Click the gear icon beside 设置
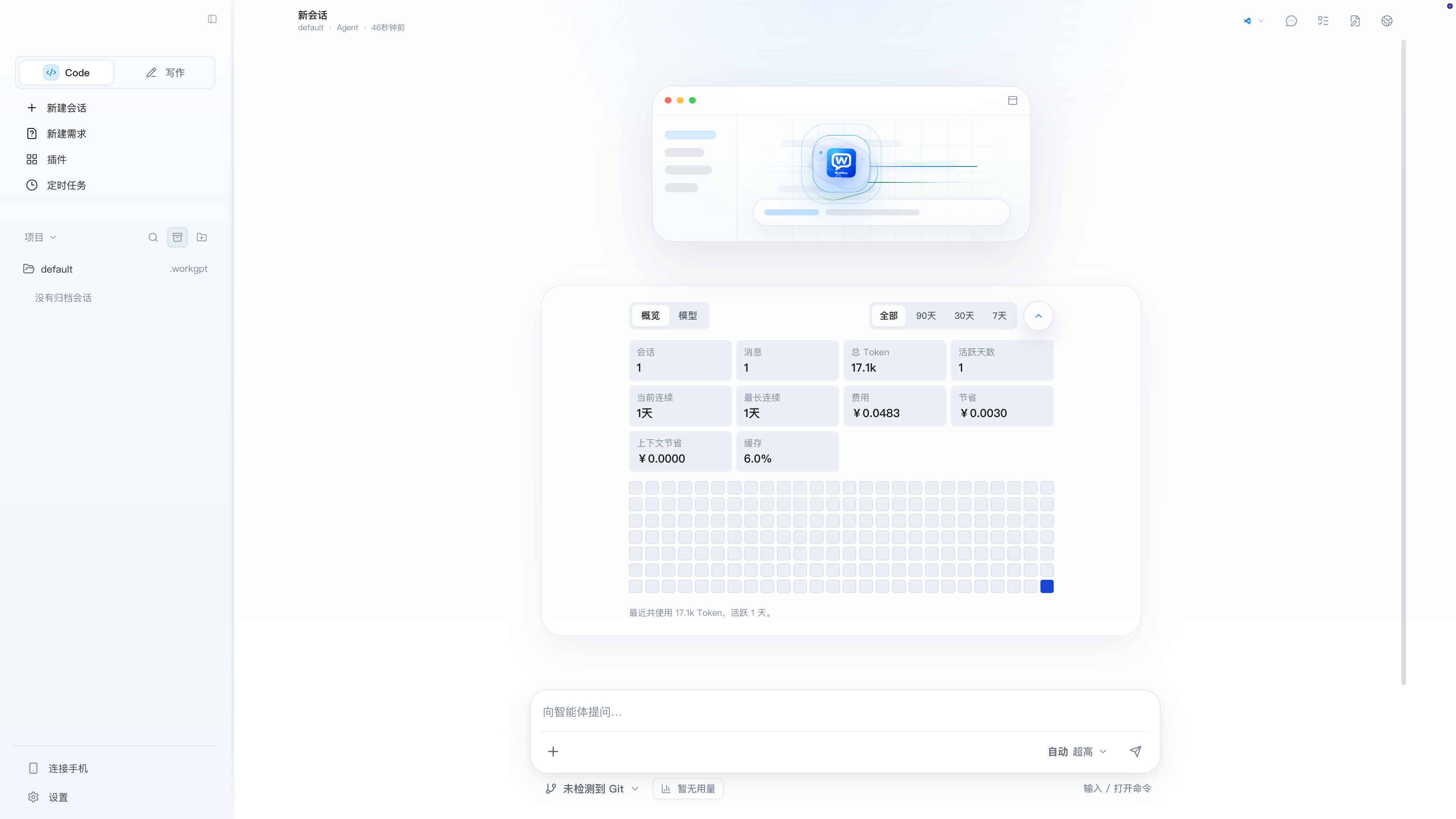The image size is (1456, 819). [33, 797]
